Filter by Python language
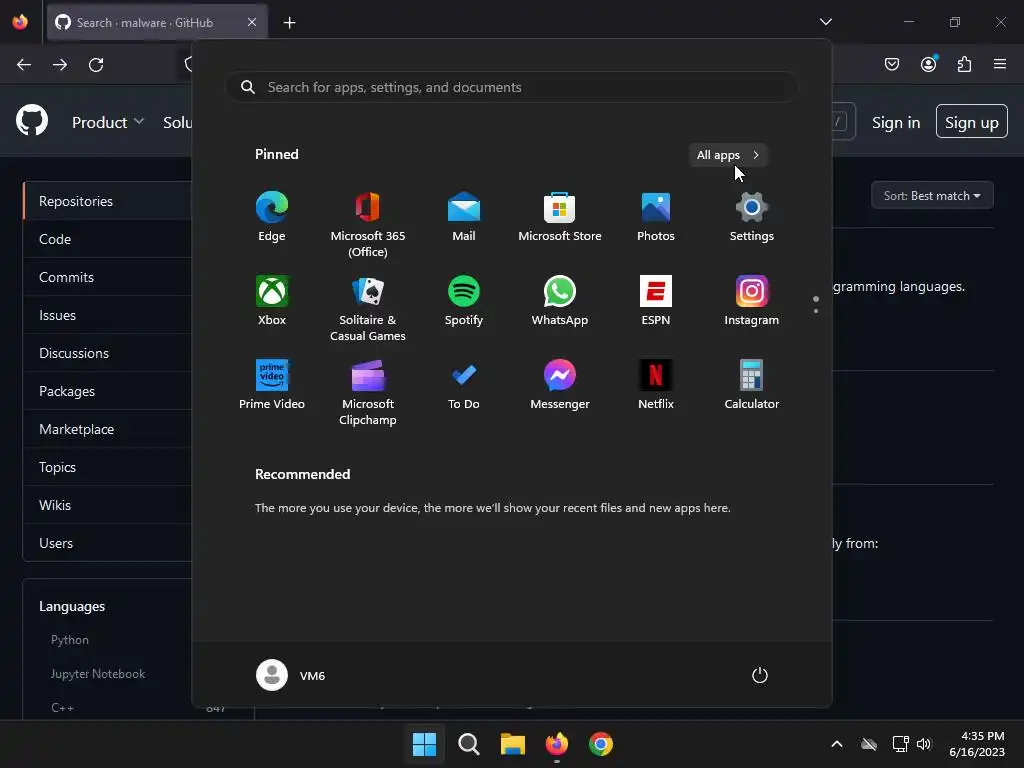This screenshot has width=1024, height=768. [x=70, y=639]
